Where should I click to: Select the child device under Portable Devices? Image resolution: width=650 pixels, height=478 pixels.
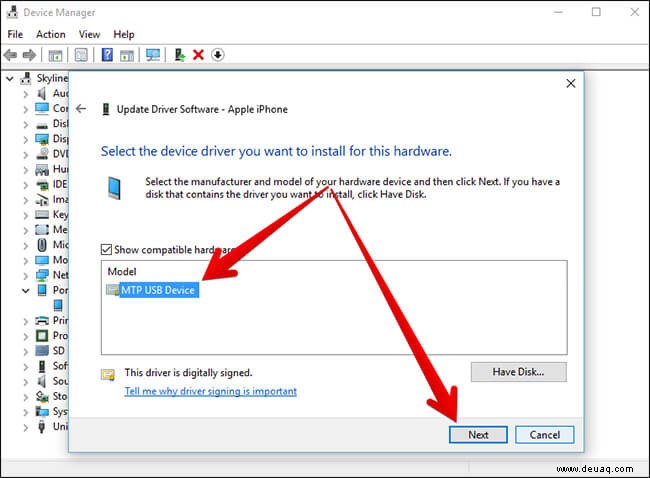[x=58, y=305]
